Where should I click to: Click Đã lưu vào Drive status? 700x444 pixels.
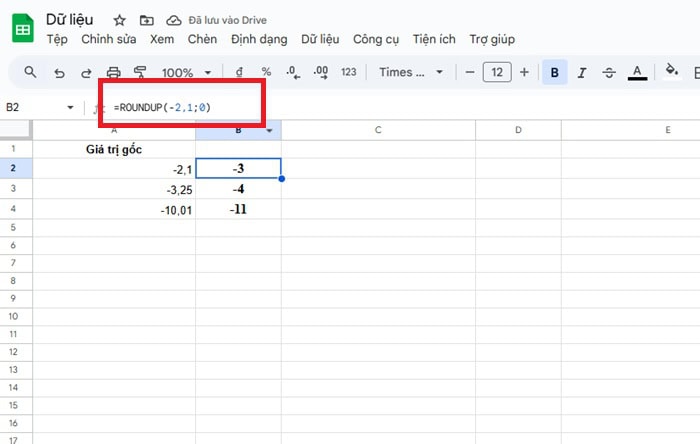[x=227, y=20]
